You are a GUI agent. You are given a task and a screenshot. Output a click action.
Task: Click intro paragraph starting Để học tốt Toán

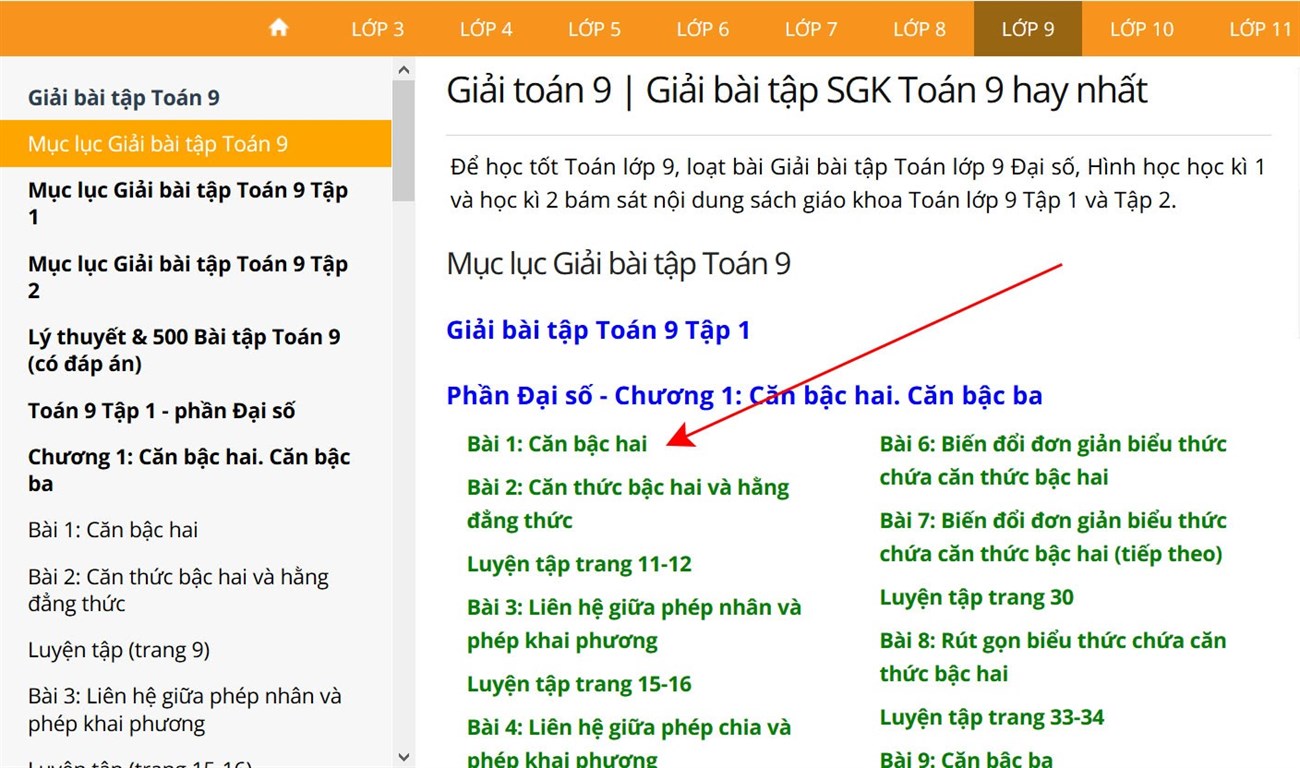(x=858, y=183)
